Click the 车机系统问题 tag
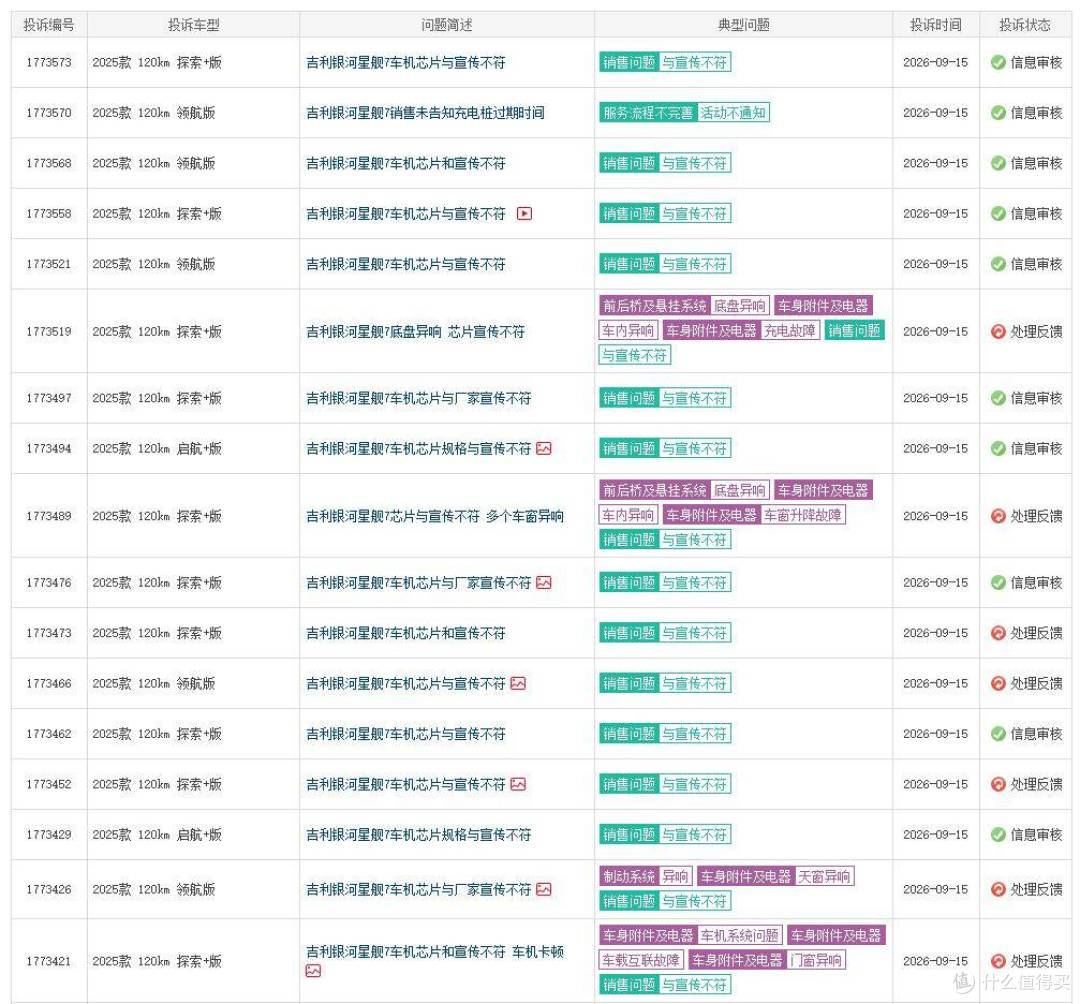The height and width of the screenshot is (1004, 1080). tap(740, 935)
